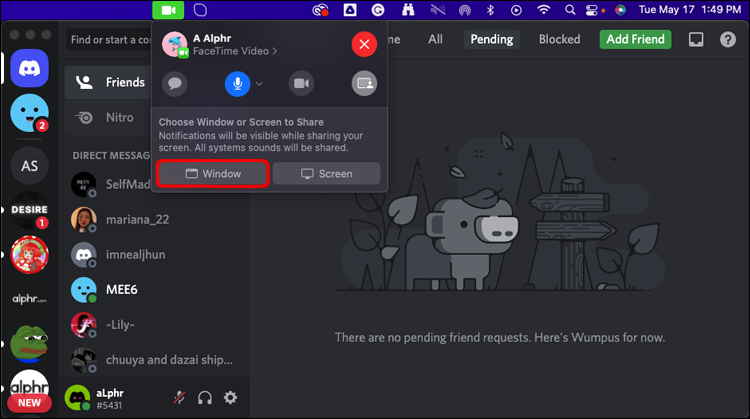Click green FaceTime menu bar icon

pyautogui.click(x=168, y=10)
